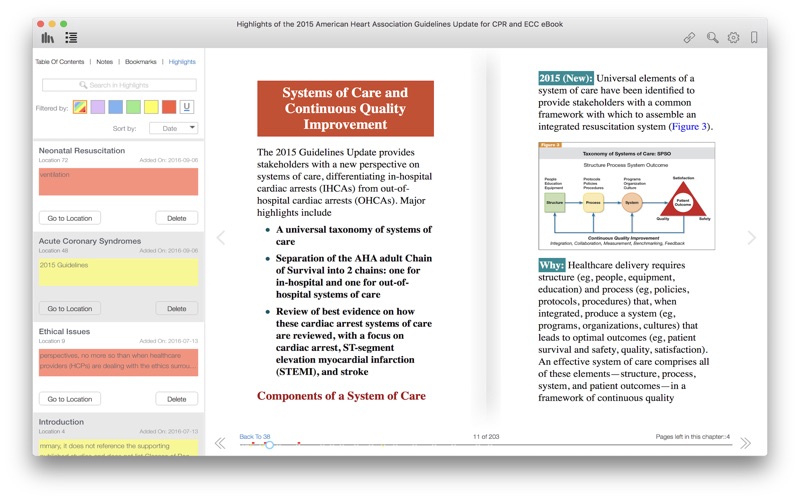Filter highlights by blue swatch
Image resolution: width=800 pixels, height=500 pixels.
pos(115,107)
